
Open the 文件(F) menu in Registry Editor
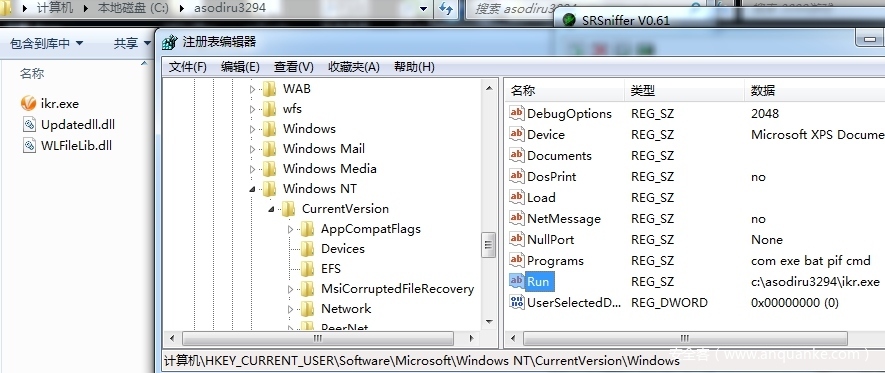(188, 67)
